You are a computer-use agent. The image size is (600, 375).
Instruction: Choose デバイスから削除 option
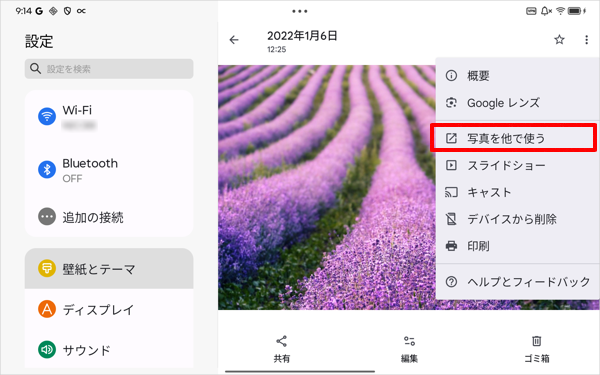pyautogui.click(x=517, y=219)
